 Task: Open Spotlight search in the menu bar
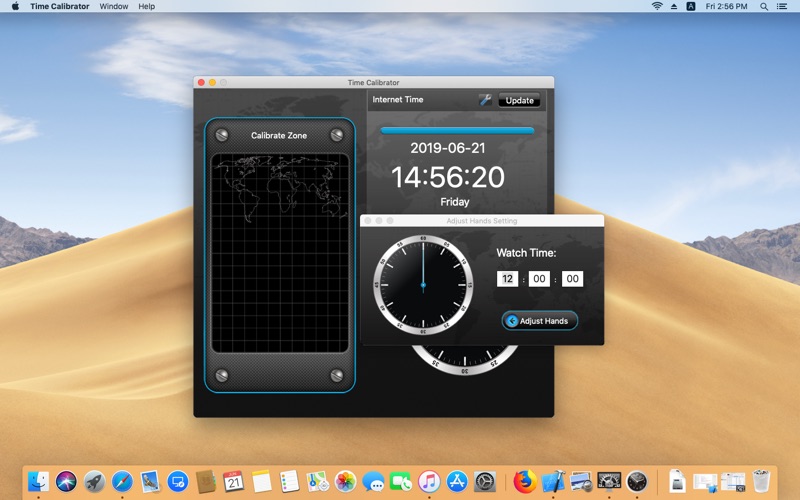(x=764, y=7)
